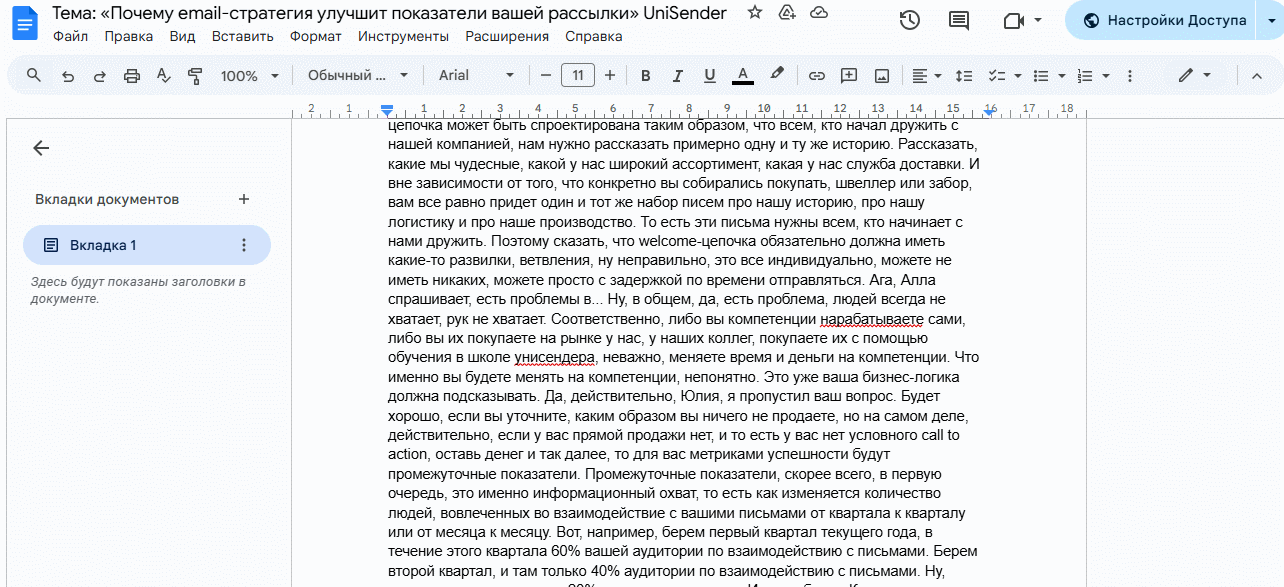The width and height of the screenshot is (1284, 587).
Task: Open the Arial font dropdown
Action: coord(477,76)
